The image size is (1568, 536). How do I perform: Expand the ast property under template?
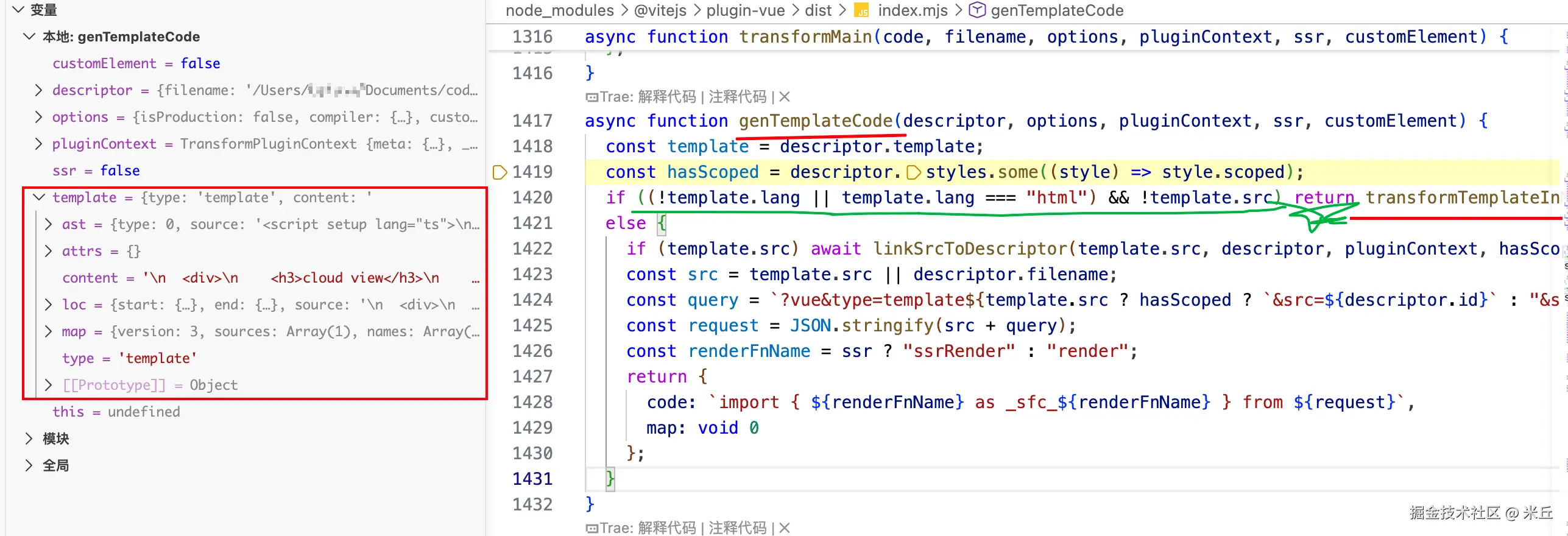49,224
